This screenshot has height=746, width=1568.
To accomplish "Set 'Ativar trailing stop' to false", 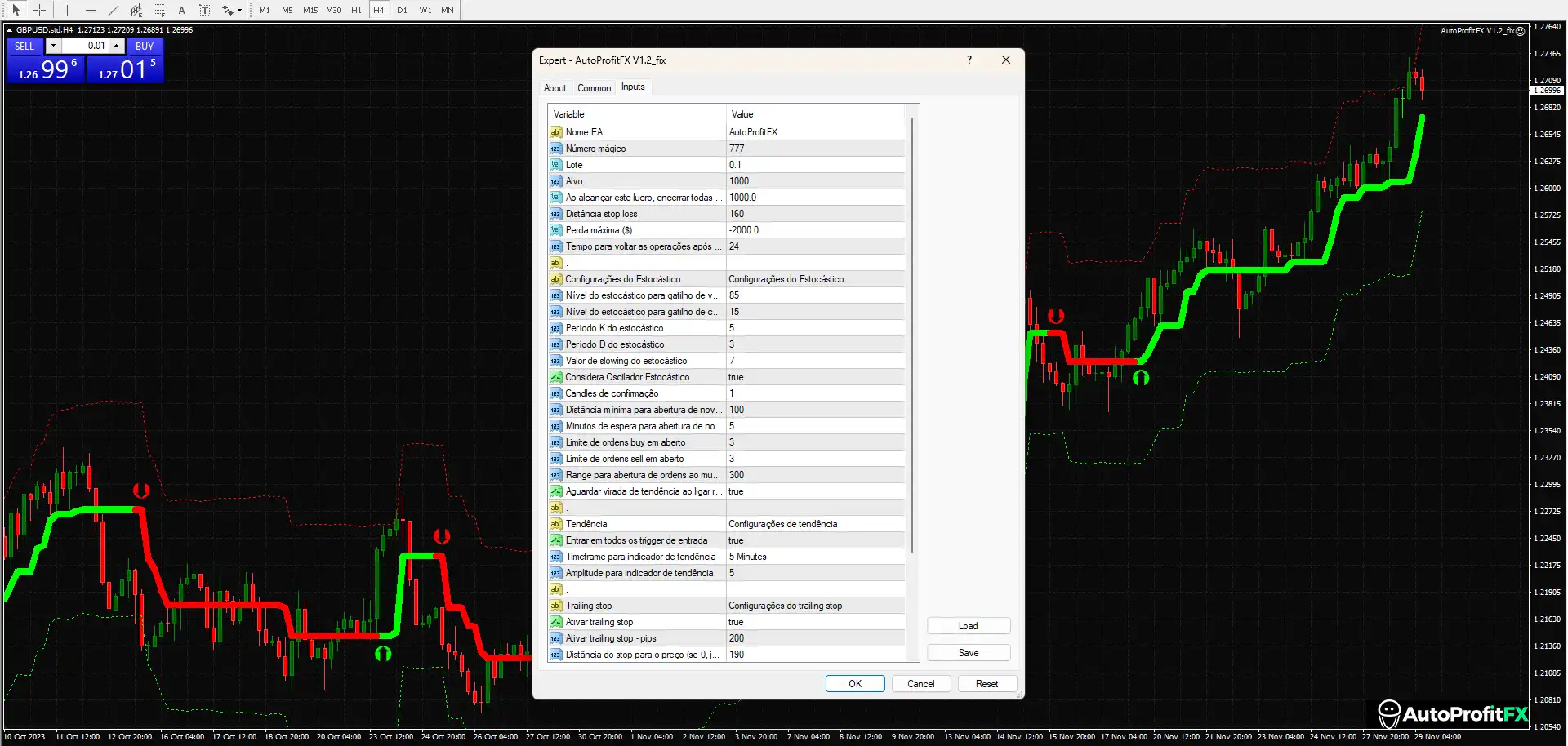I will pos(814,621).
